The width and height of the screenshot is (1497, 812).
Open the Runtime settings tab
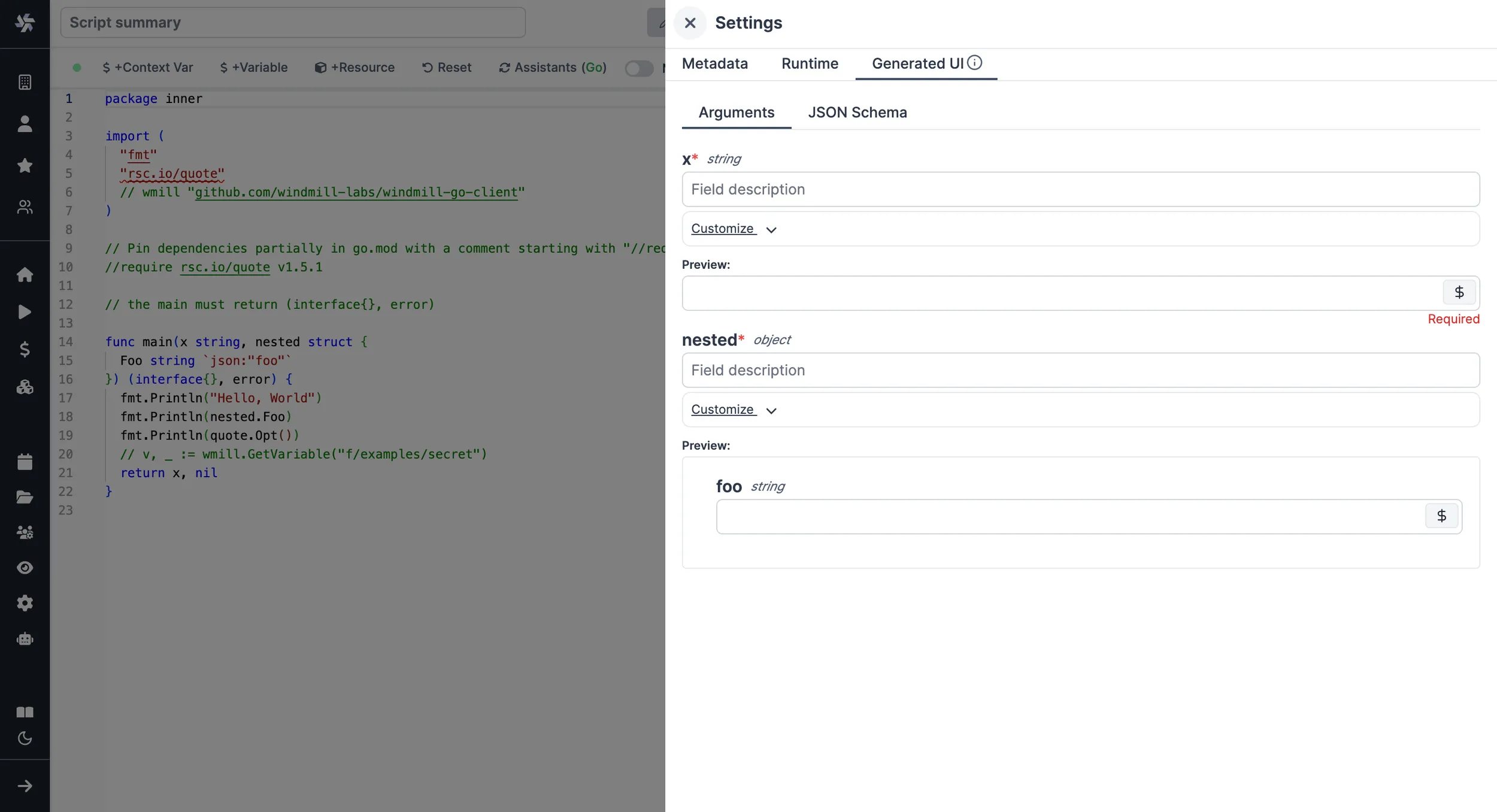(x=809, y=63)
